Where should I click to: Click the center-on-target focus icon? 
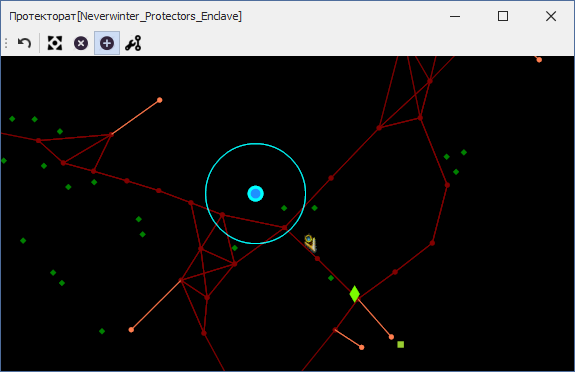coord(55,43)
